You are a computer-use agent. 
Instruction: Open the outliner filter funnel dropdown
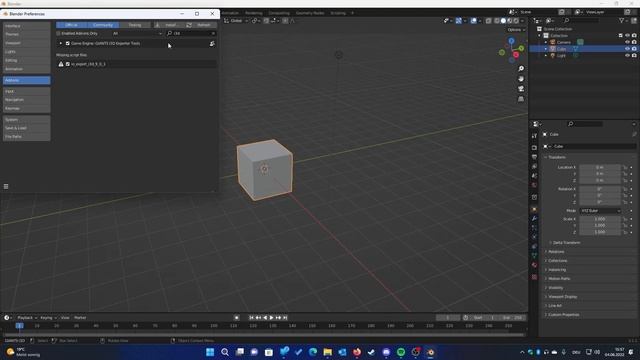click(x=624, y=20)
